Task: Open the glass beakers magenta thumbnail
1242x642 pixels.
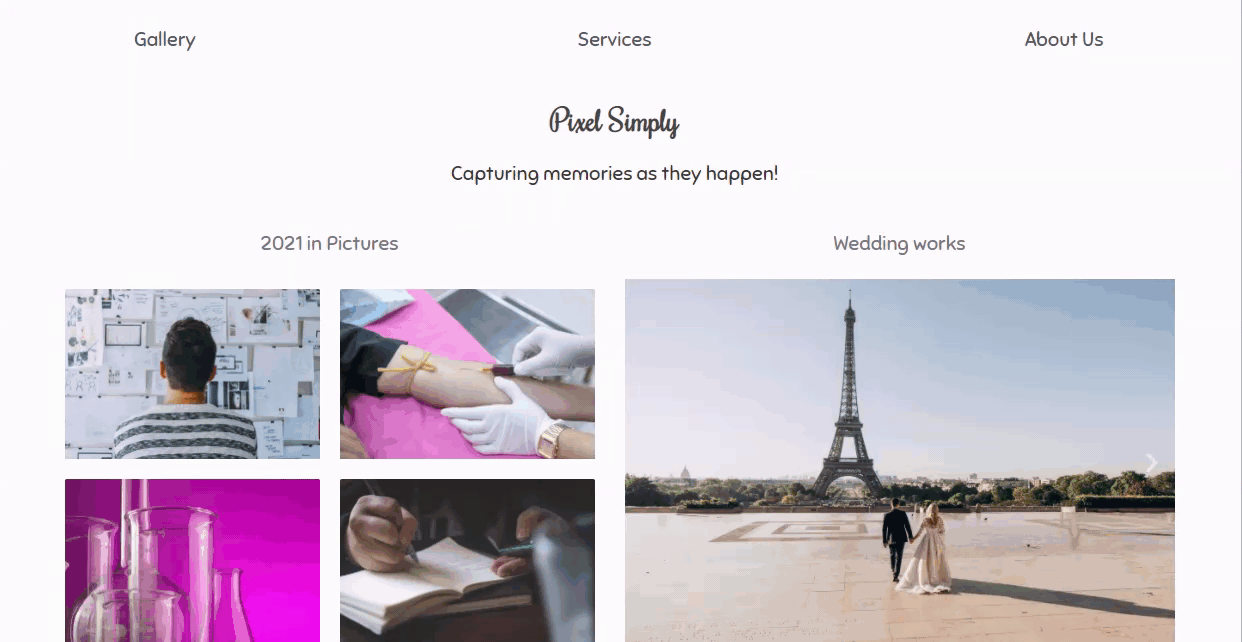Action: pos(192,560)
